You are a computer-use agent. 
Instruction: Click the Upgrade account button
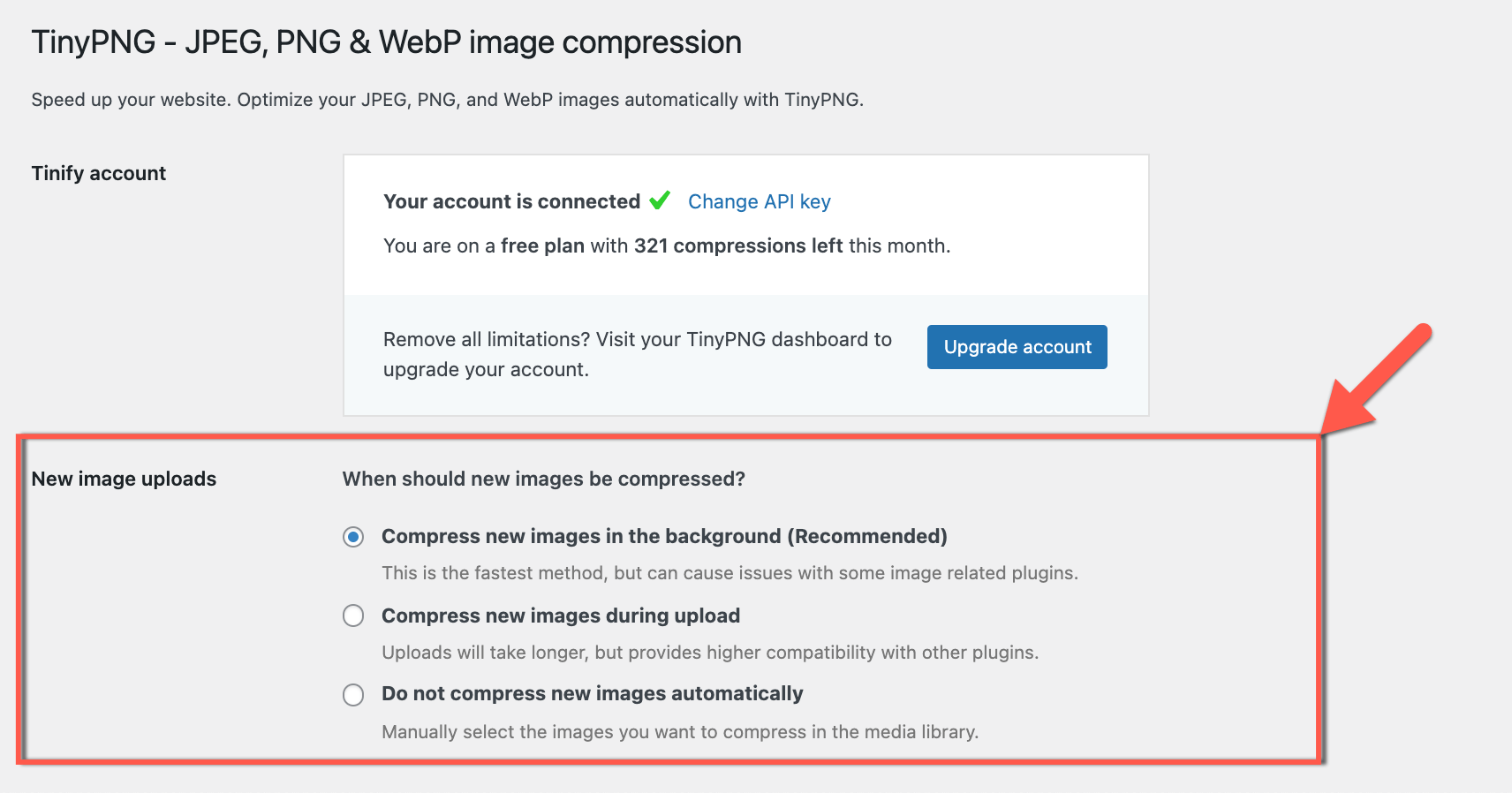point(1017,347)
